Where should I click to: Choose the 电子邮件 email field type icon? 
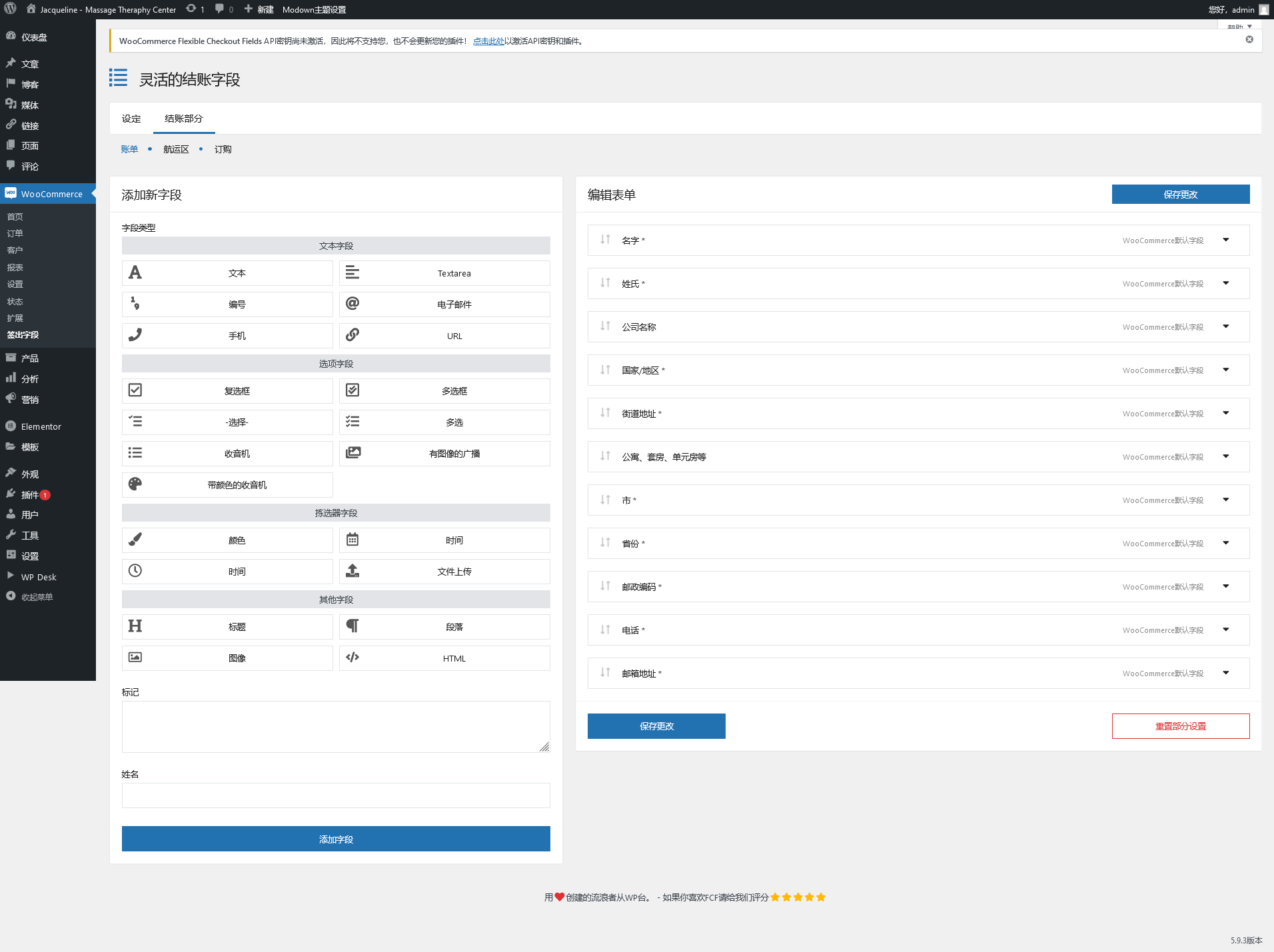pos(352,304)
